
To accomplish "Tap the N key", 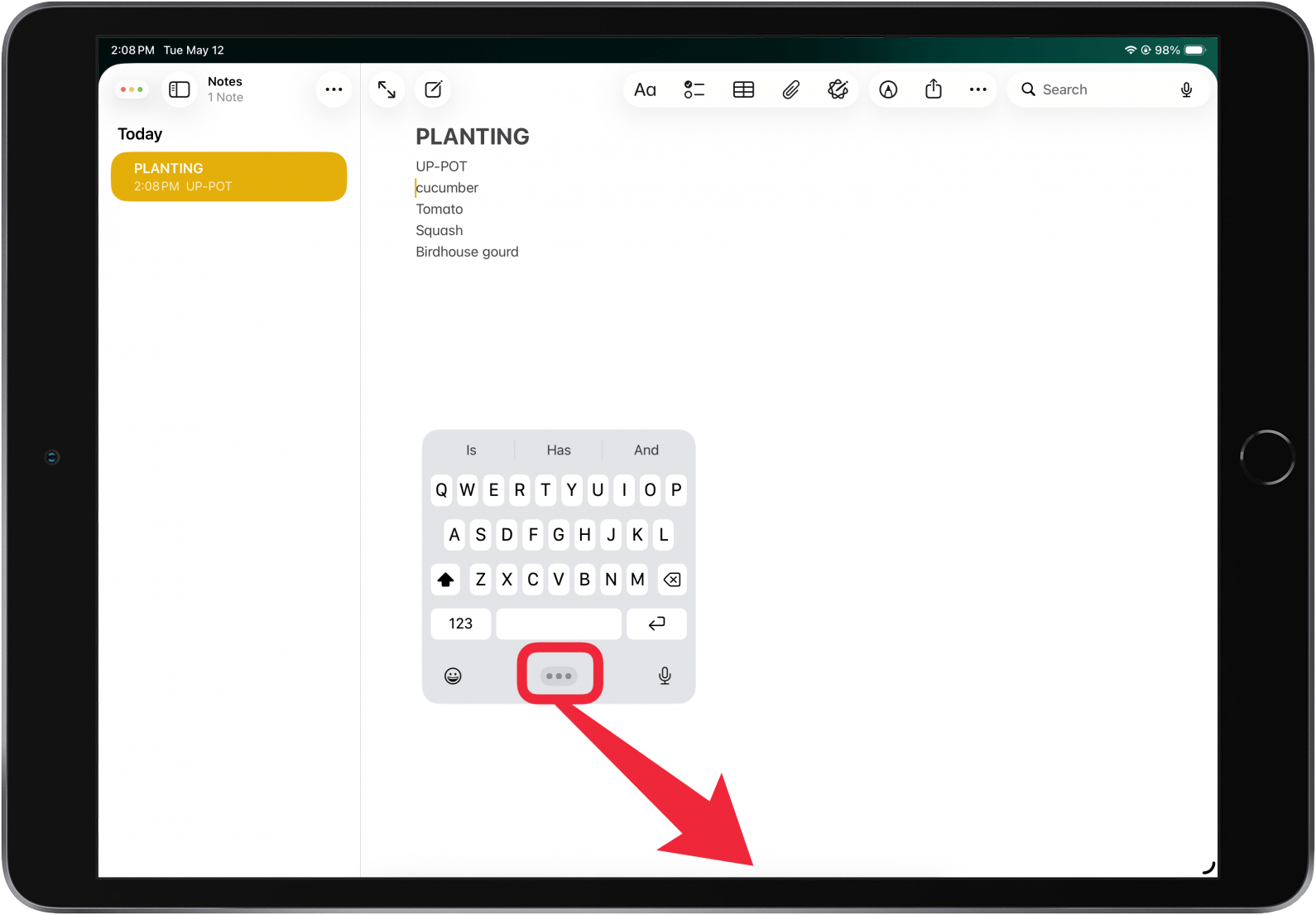I will click(x=611, y=580).
